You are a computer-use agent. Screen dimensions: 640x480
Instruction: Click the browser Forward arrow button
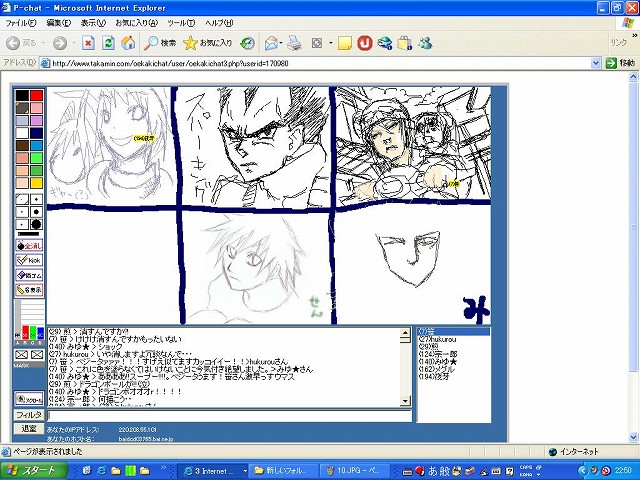[x=60, y=43]
